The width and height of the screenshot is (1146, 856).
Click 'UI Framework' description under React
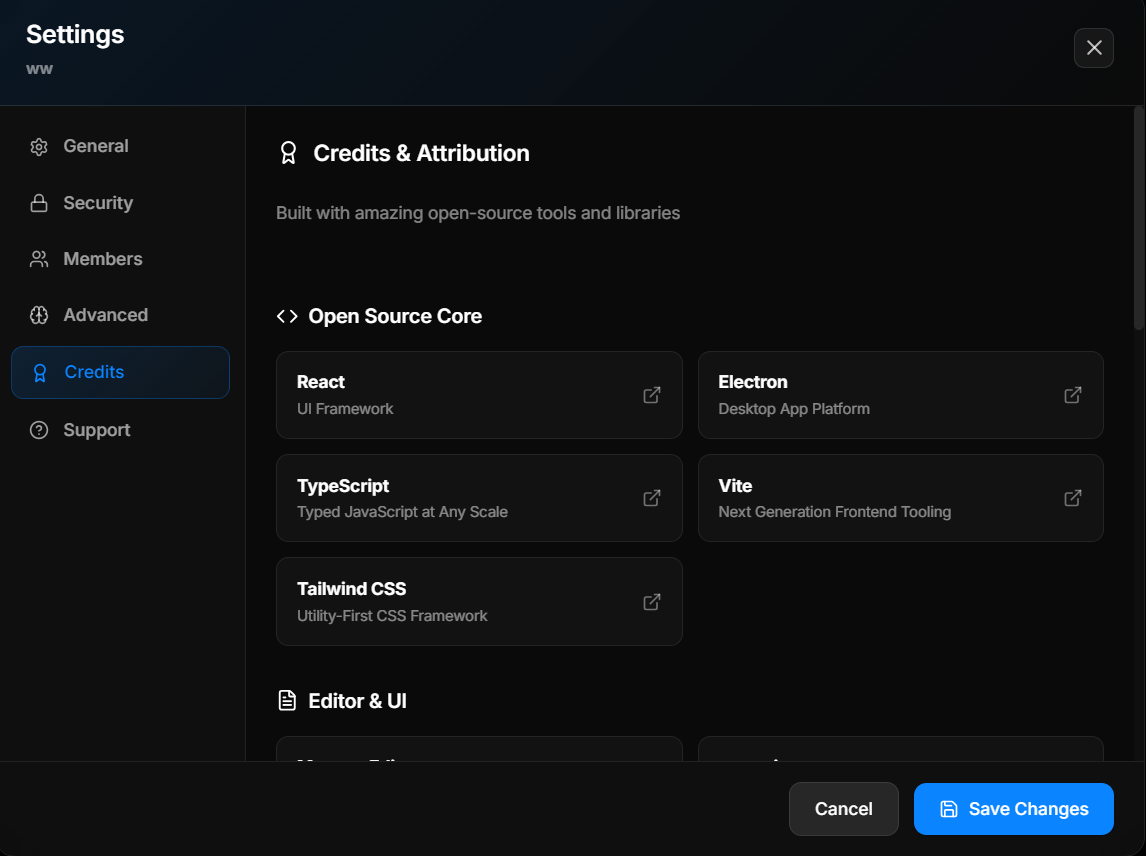[x=345, y=409]
